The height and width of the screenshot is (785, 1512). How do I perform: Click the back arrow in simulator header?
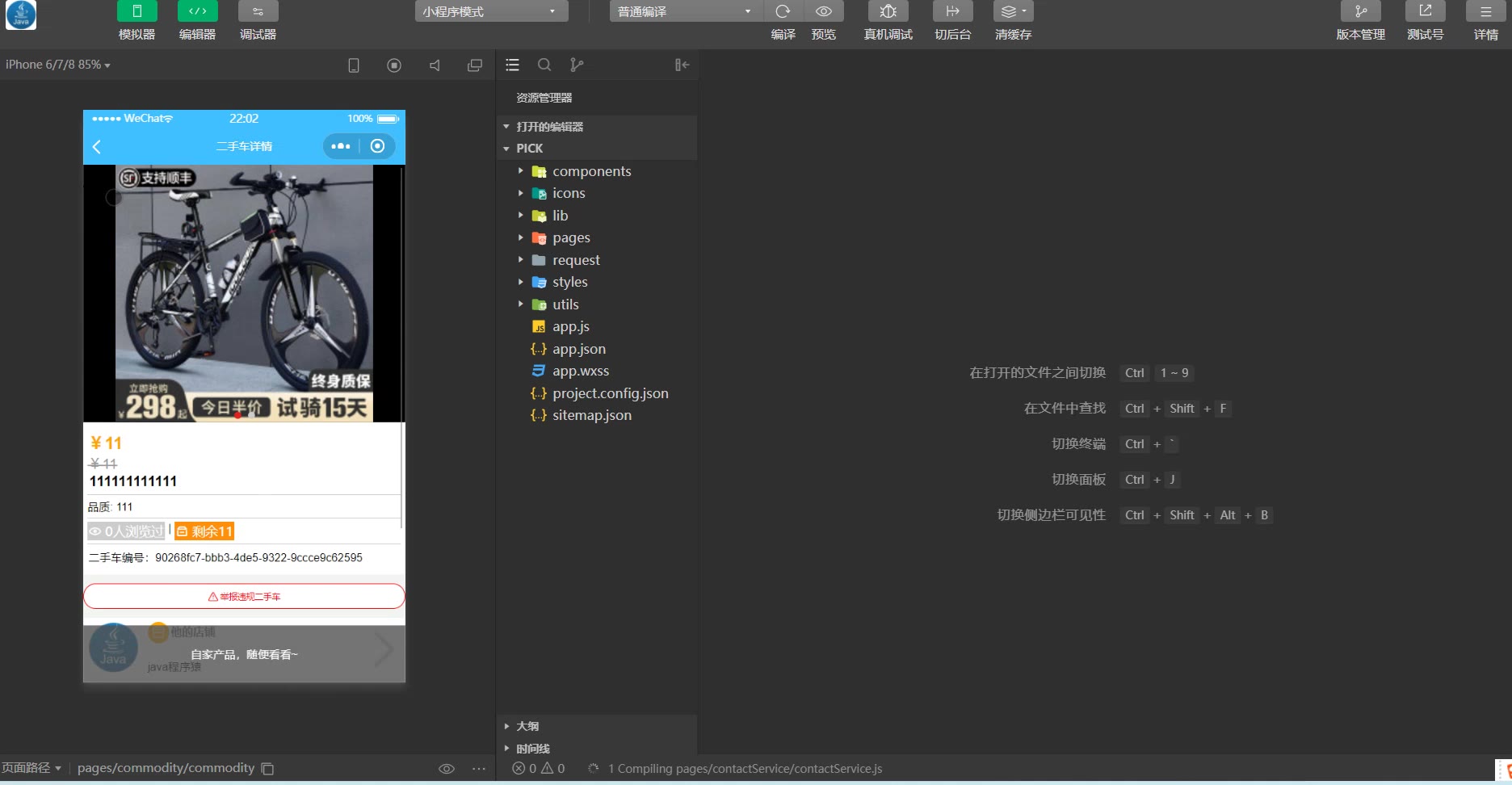coord(97,146)
